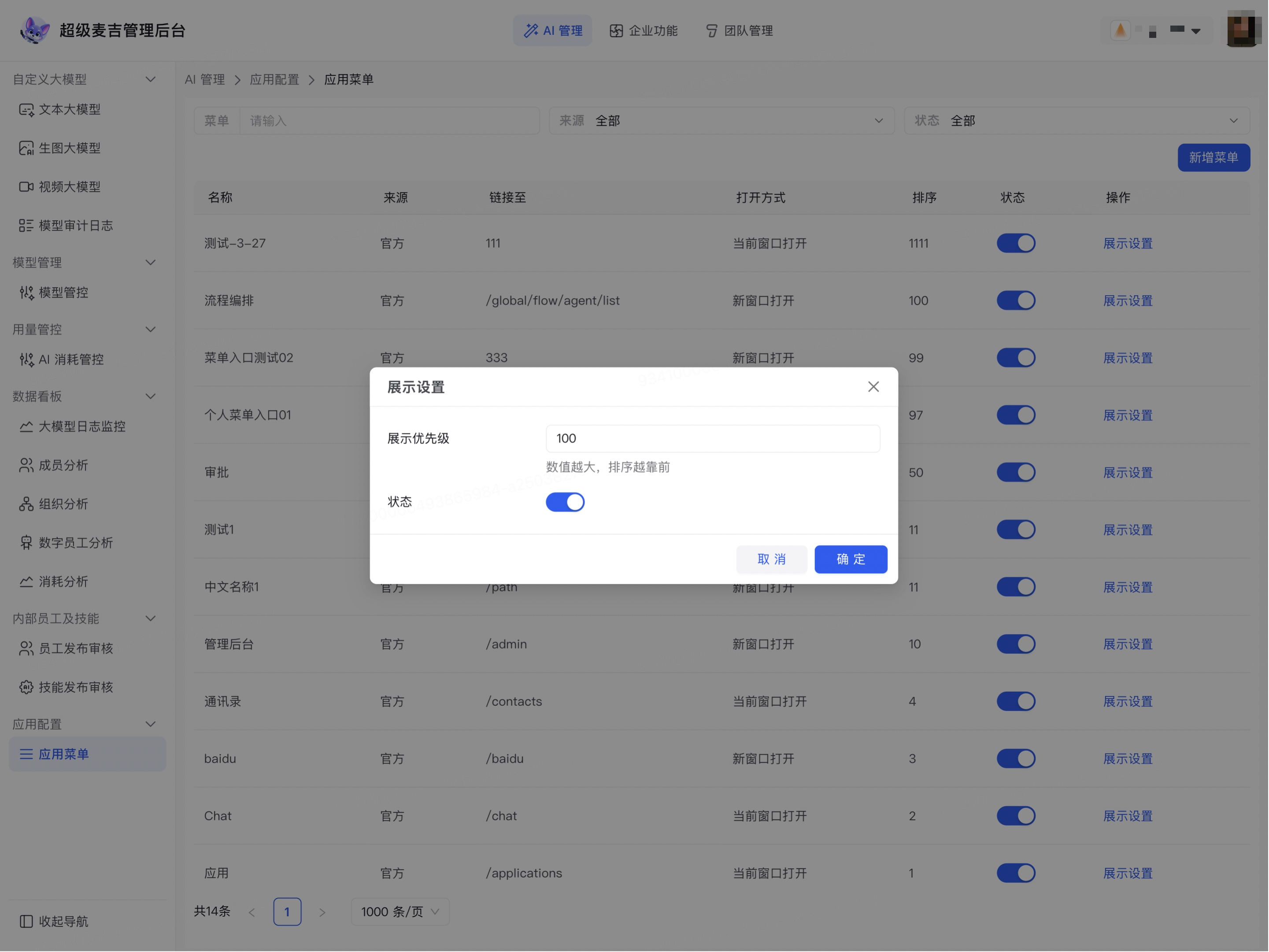Toggle status switch for Chat row
The image size is (1269, 952).
tap(1016, 816)
